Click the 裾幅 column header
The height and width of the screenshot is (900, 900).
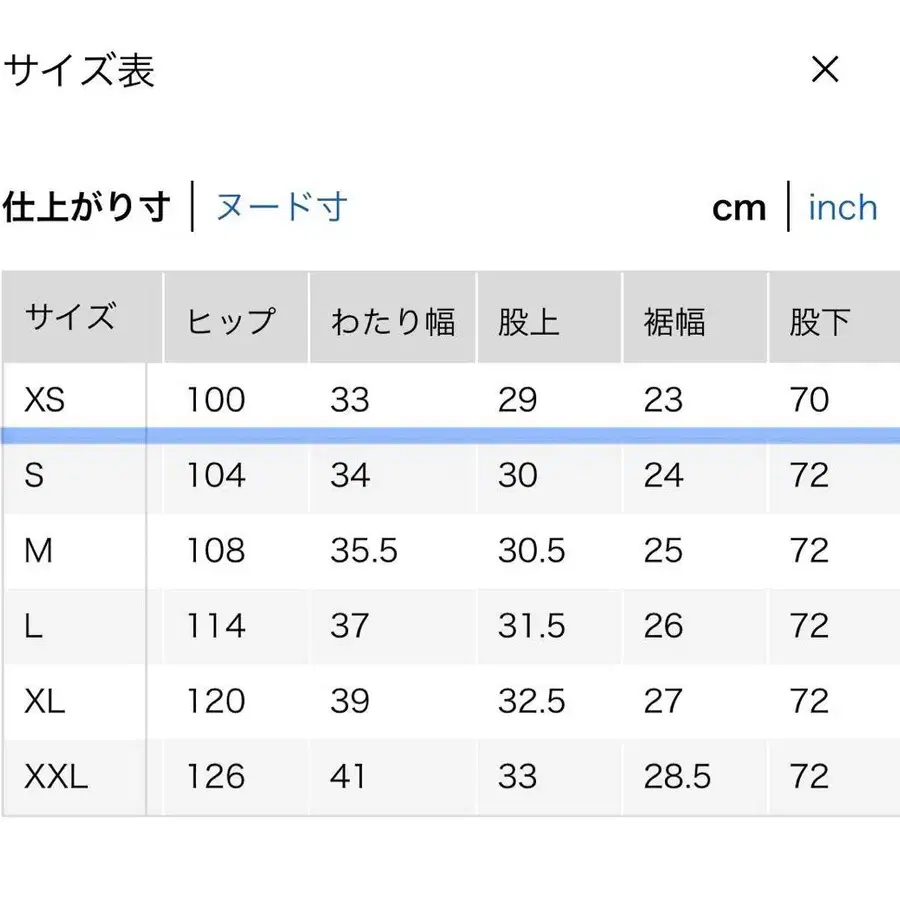coord(674,318)
